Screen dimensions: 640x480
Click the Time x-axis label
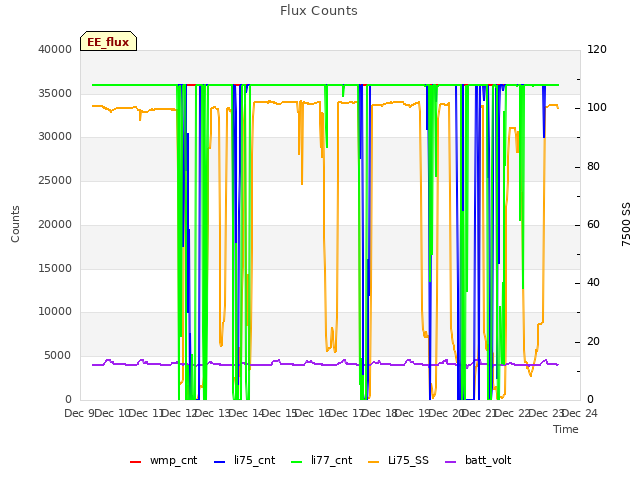[x=566, y=429]
